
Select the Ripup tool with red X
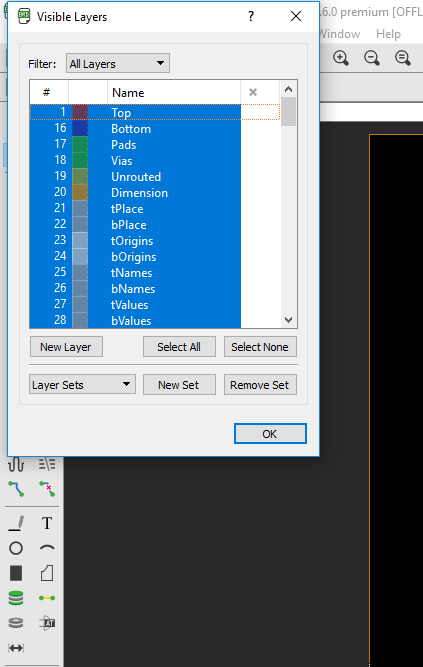click(47, 489)
